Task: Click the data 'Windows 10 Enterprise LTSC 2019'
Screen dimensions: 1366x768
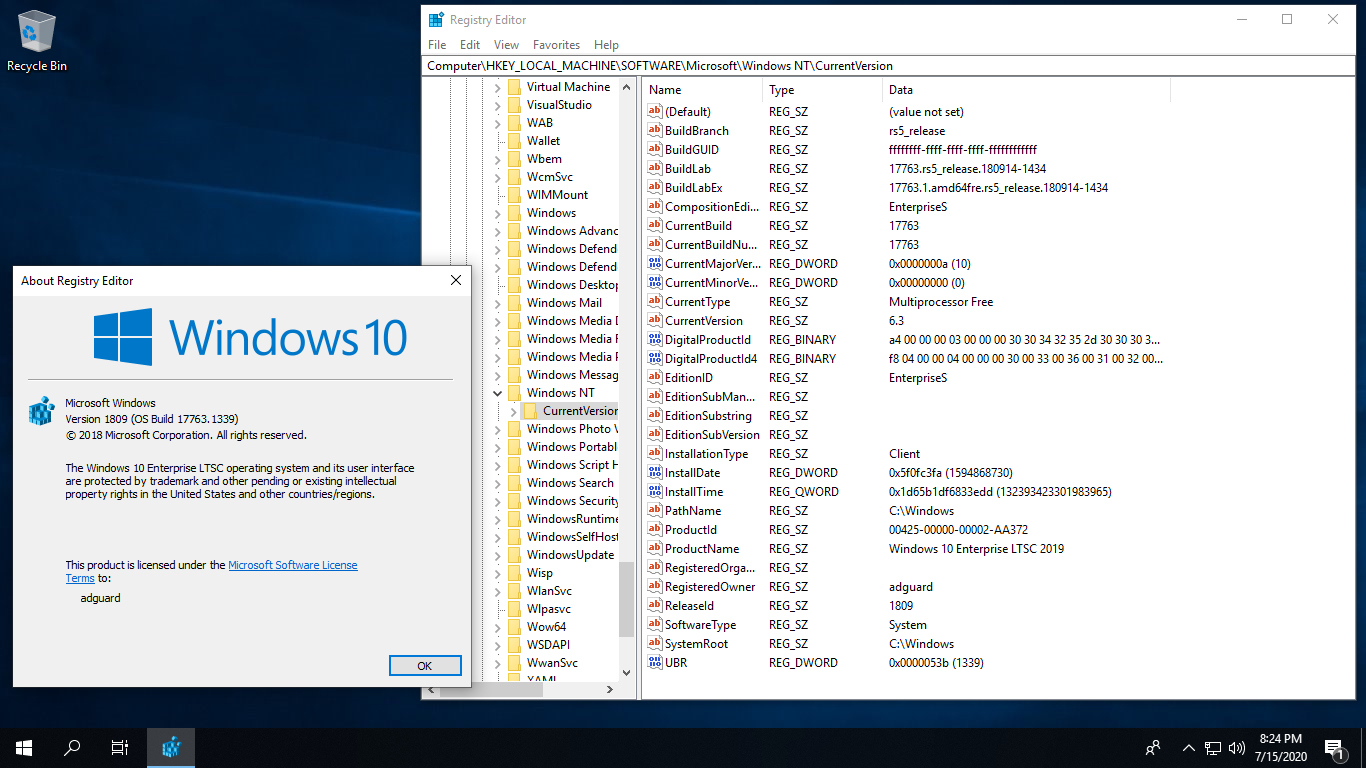Action: [x=976, y=549]
